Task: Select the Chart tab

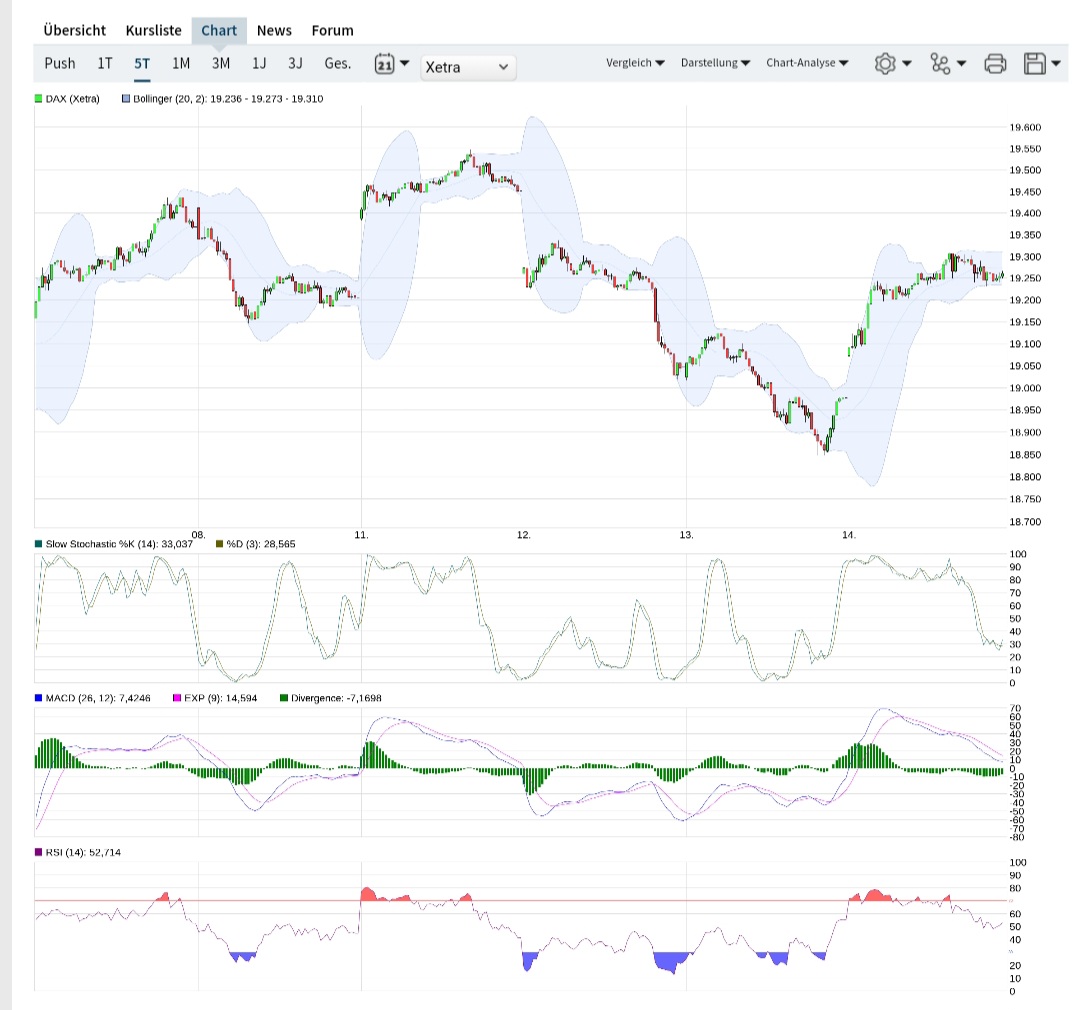Action: coord(219,30)
